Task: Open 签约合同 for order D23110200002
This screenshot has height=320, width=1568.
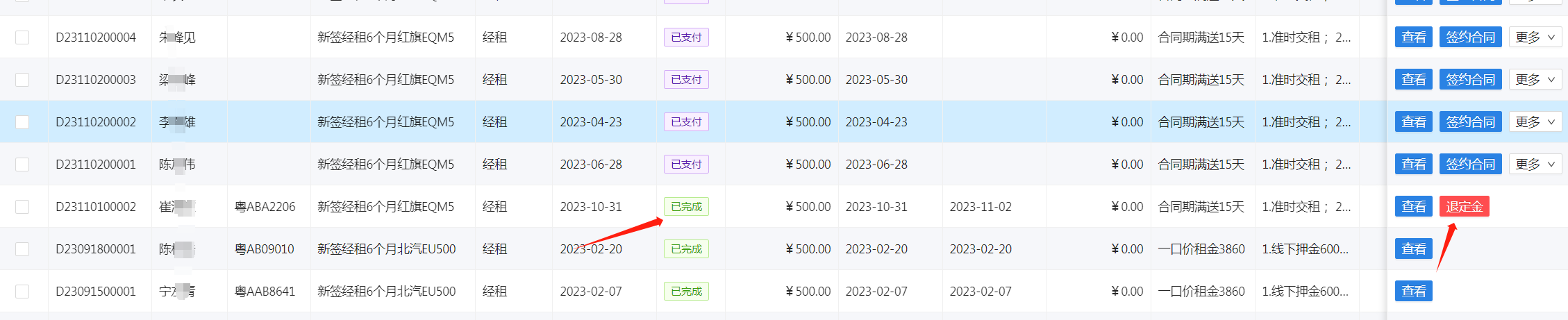Action: (x=1470, y=122)
